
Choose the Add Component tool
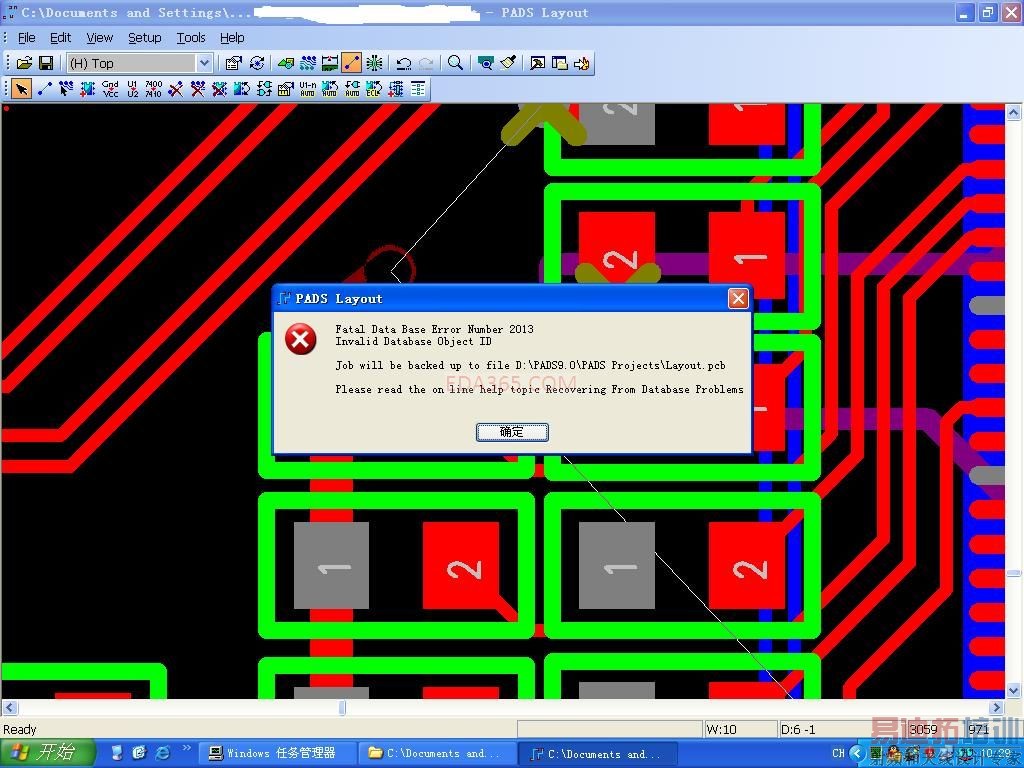[88, 89]
